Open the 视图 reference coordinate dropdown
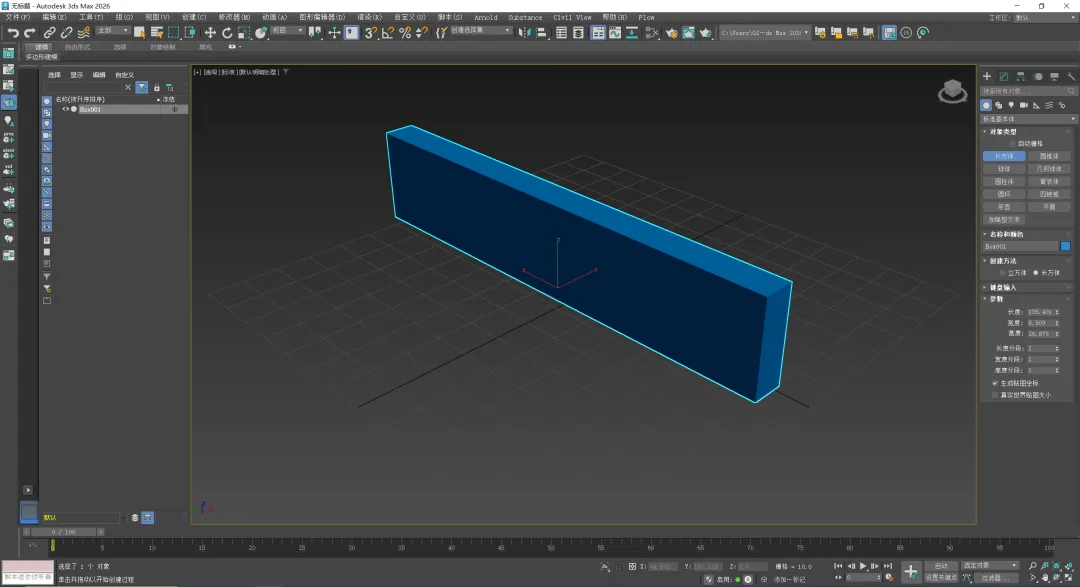The width and height of the screenshot is (1080, 587). pos(288,31)
